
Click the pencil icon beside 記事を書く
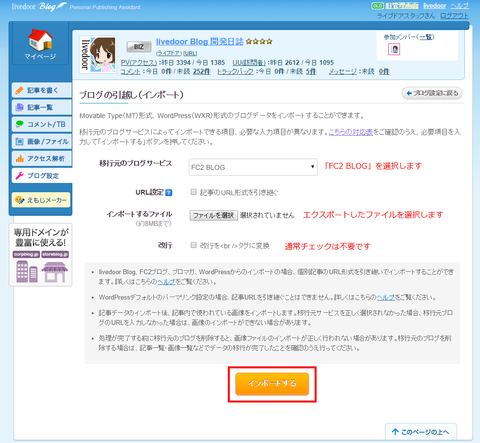click(x=20, y=90)
